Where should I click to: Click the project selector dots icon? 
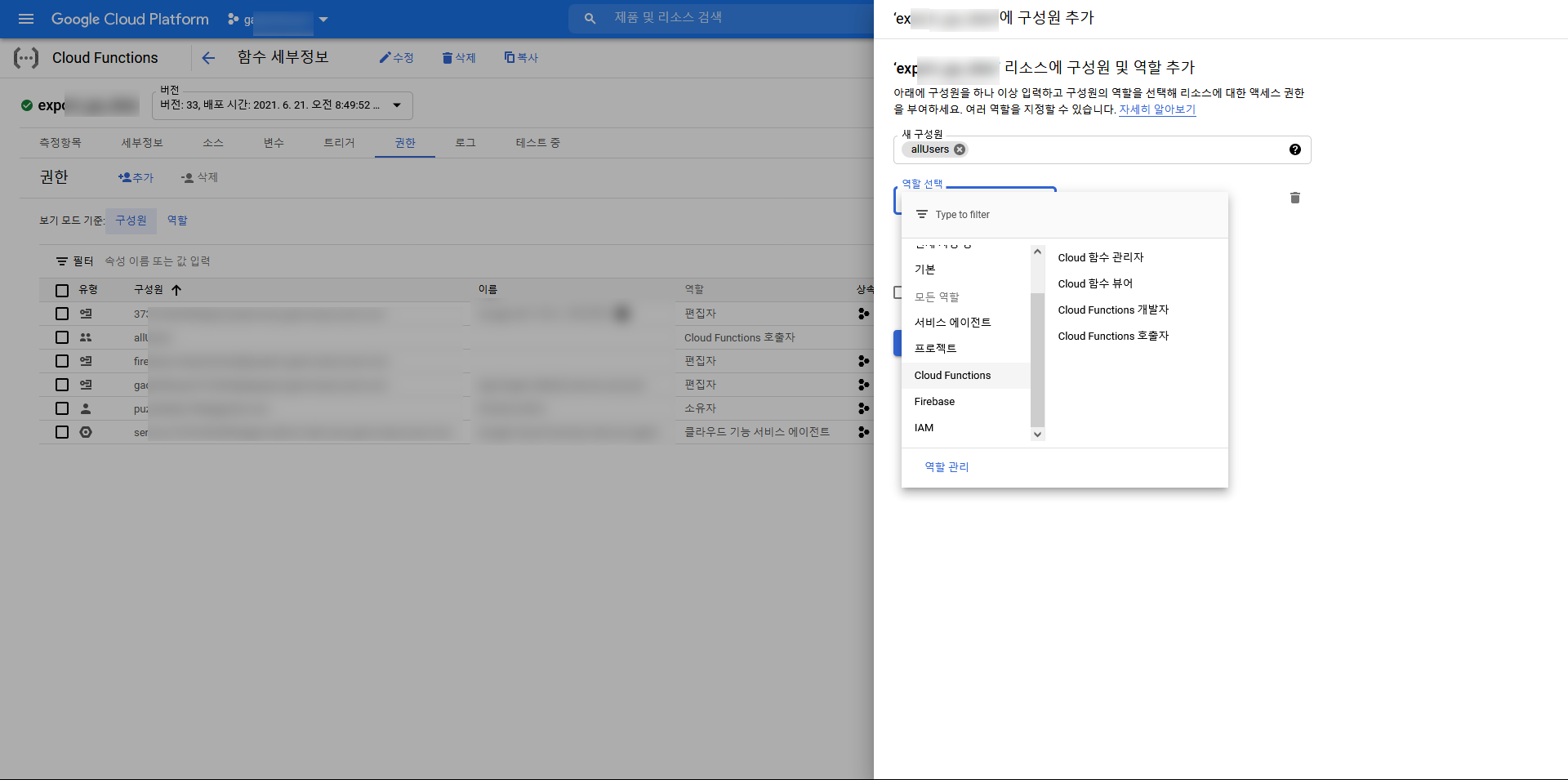point(234,19)
